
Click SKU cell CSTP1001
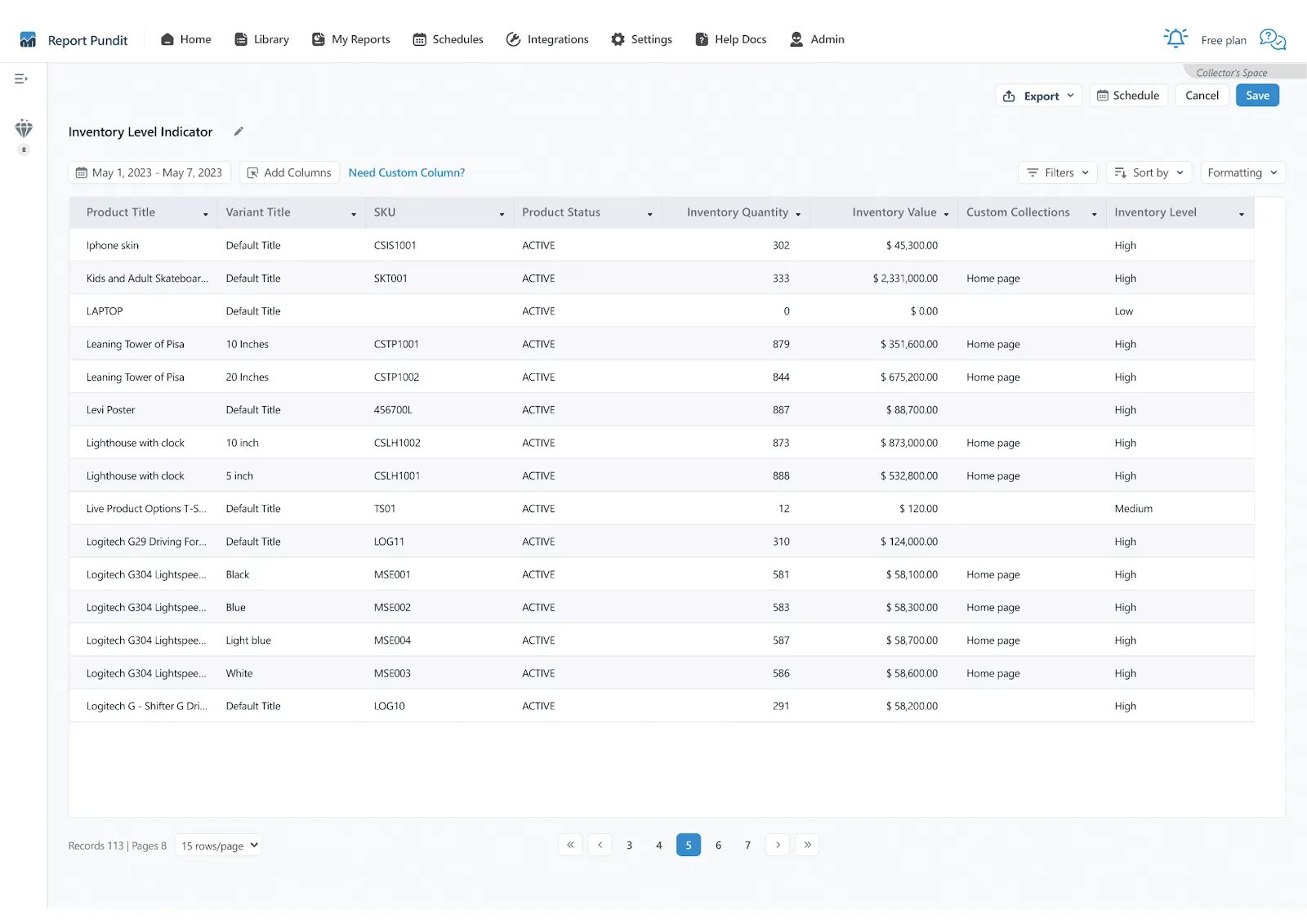(396, 344)
